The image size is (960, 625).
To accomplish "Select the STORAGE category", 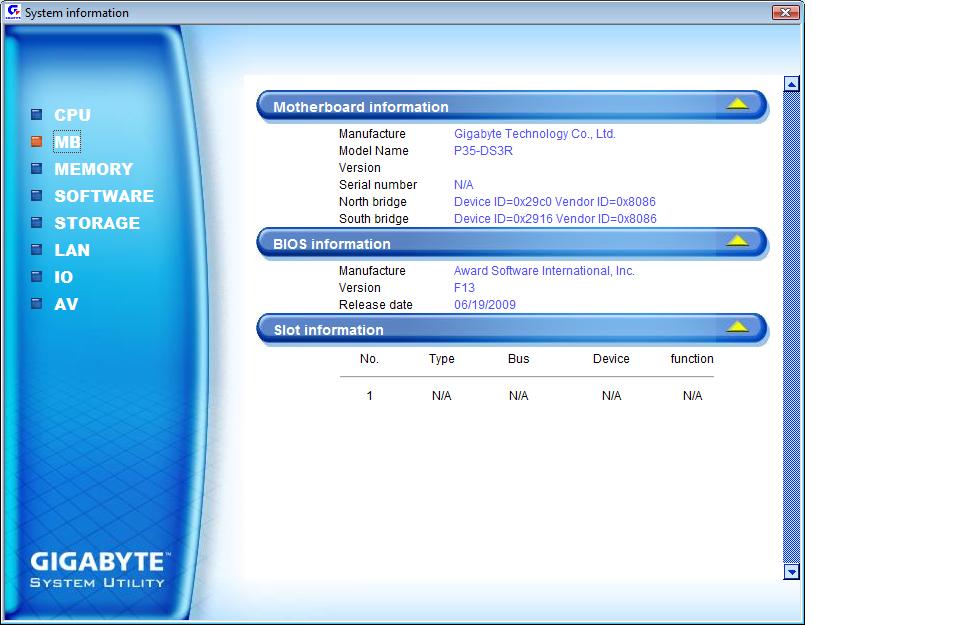I will (x=97, y=223).
